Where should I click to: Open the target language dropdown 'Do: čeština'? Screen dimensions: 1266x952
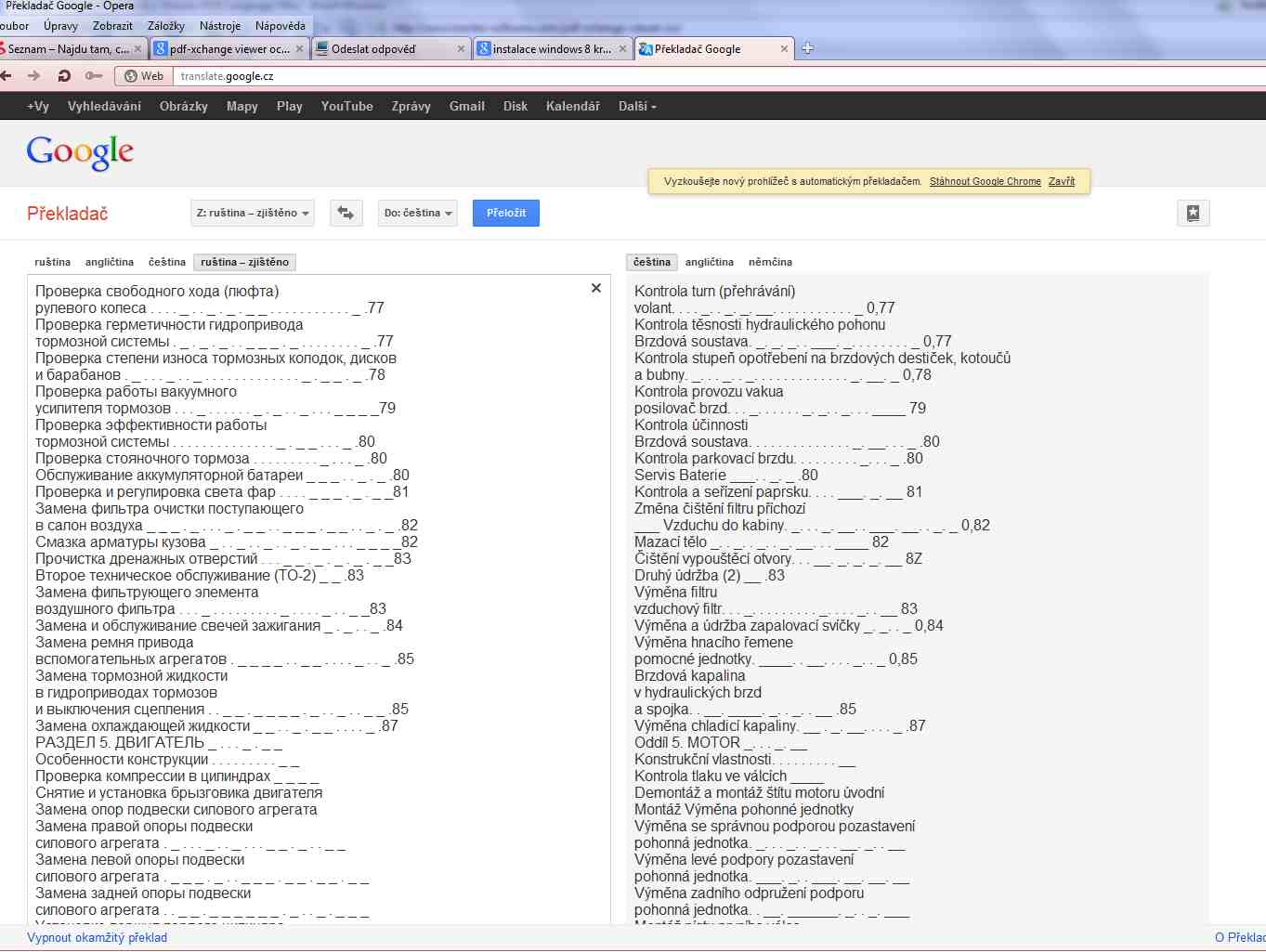coord(418,213)
